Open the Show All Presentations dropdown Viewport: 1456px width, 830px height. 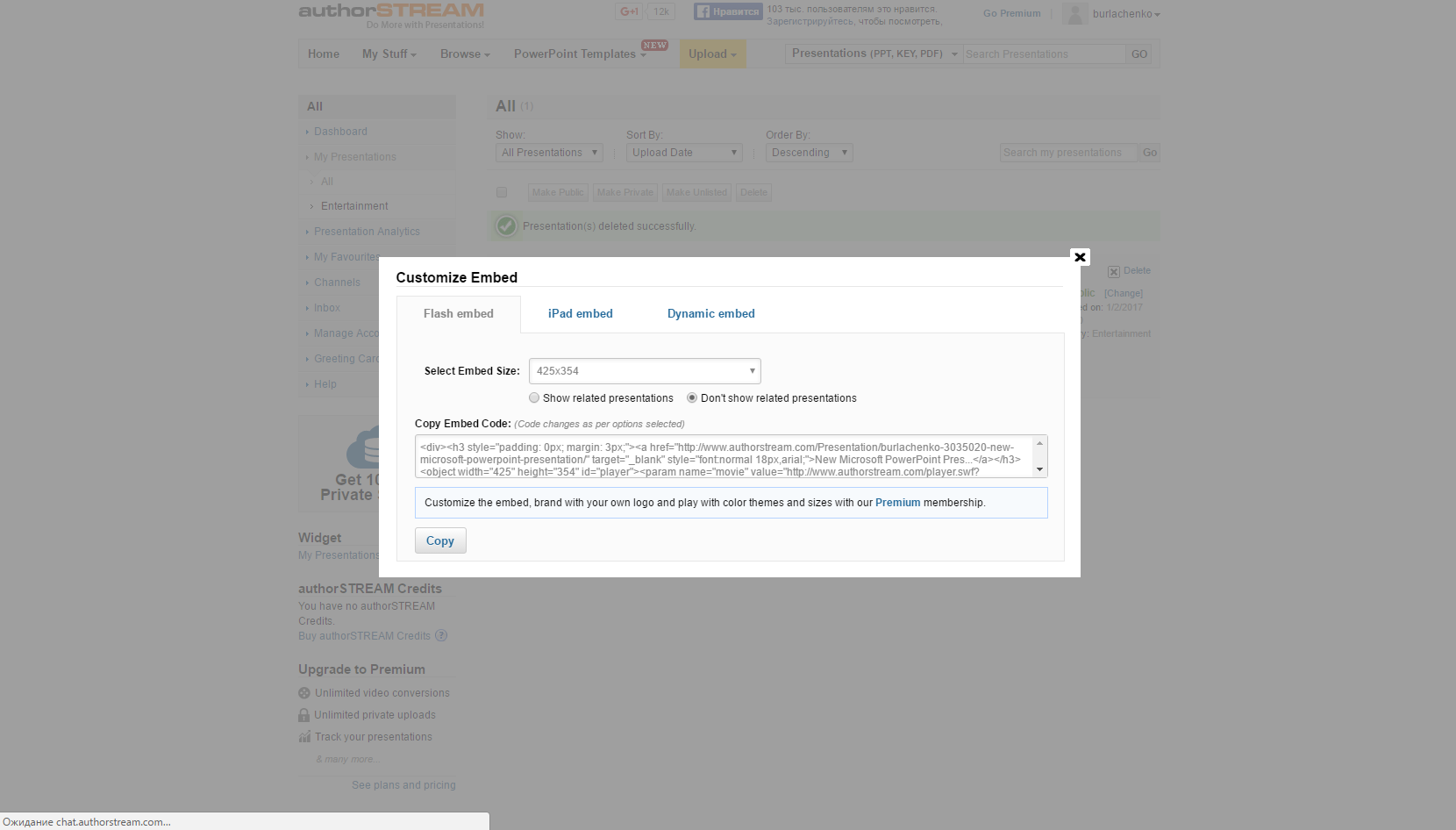[549, 153]
